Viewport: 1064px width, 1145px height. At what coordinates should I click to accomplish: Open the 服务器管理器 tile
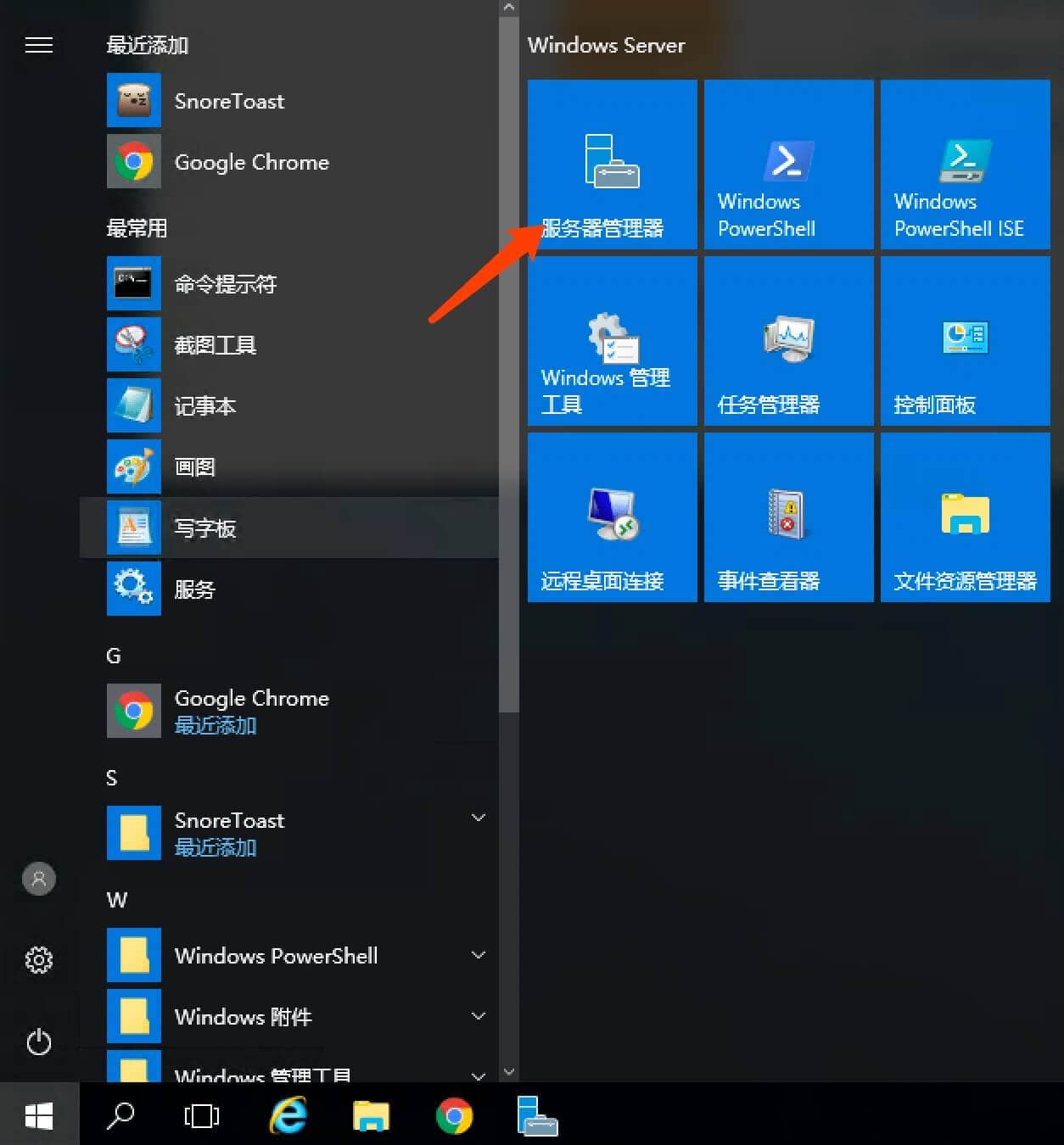(x=612, y=165)
